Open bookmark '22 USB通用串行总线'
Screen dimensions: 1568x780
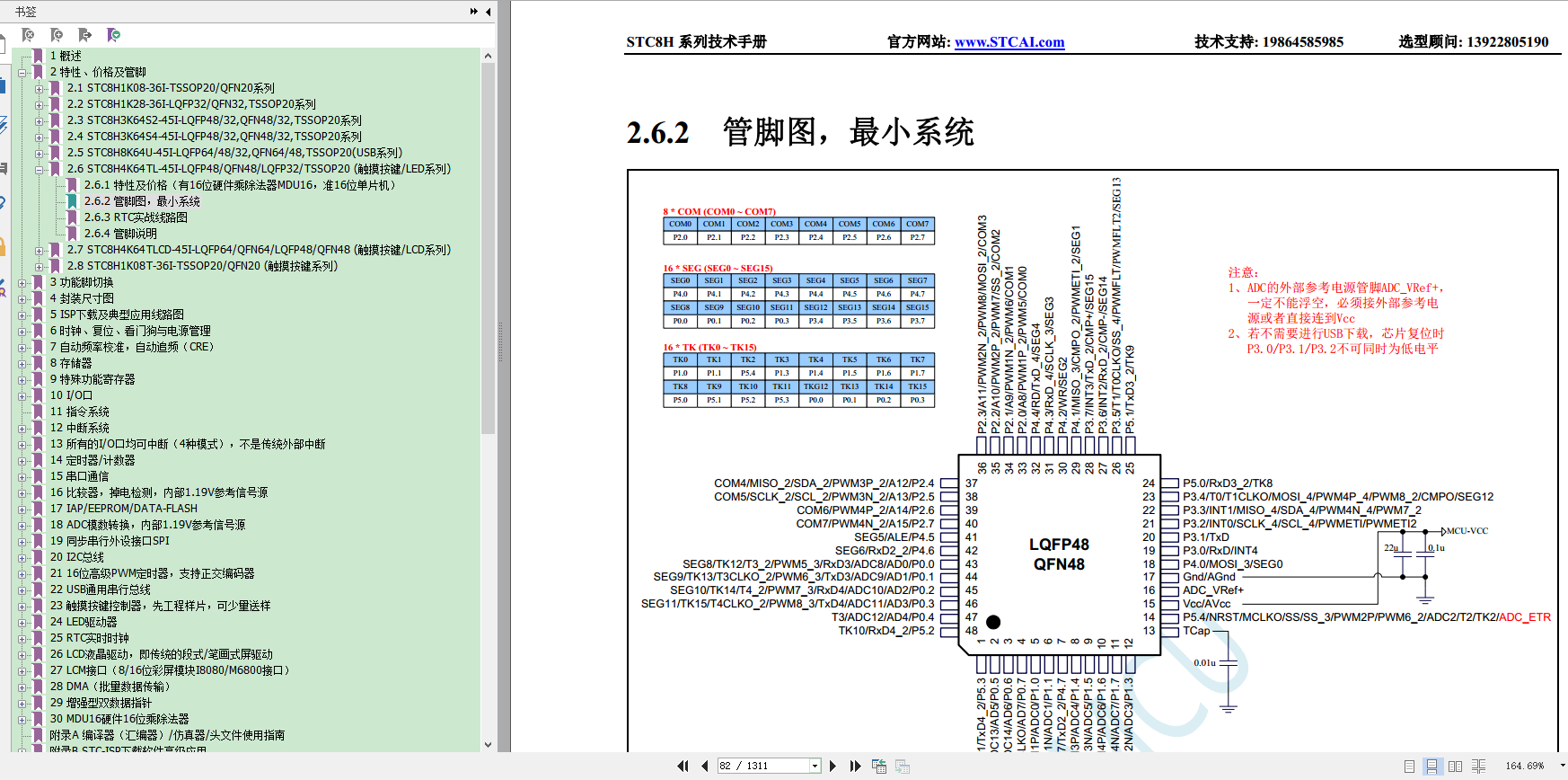click(101, 589)
